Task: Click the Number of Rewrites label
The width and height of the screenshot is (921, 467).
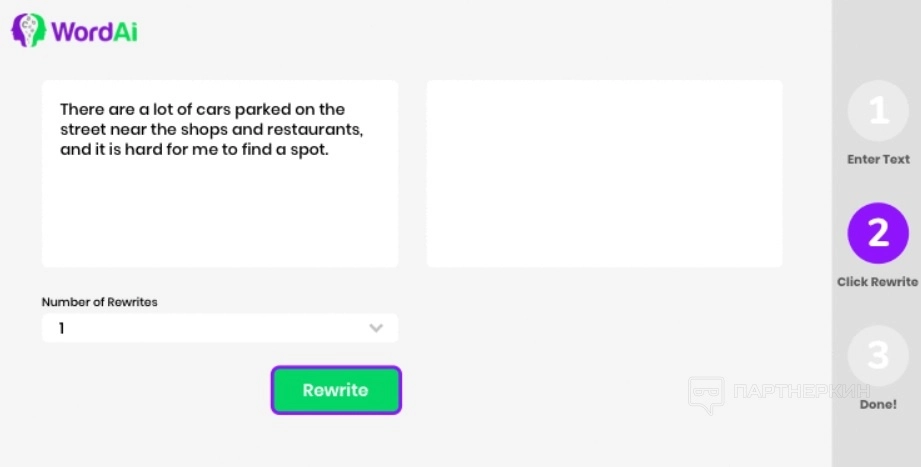Action: [x=99, y=302]
